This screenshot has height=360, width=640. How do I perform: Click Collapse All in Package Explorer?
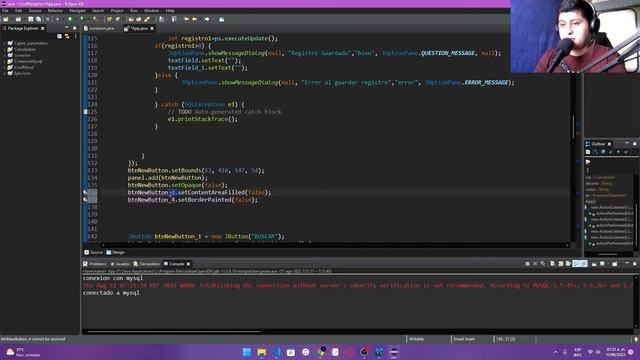pyautogui.click(x=60, y=36)
